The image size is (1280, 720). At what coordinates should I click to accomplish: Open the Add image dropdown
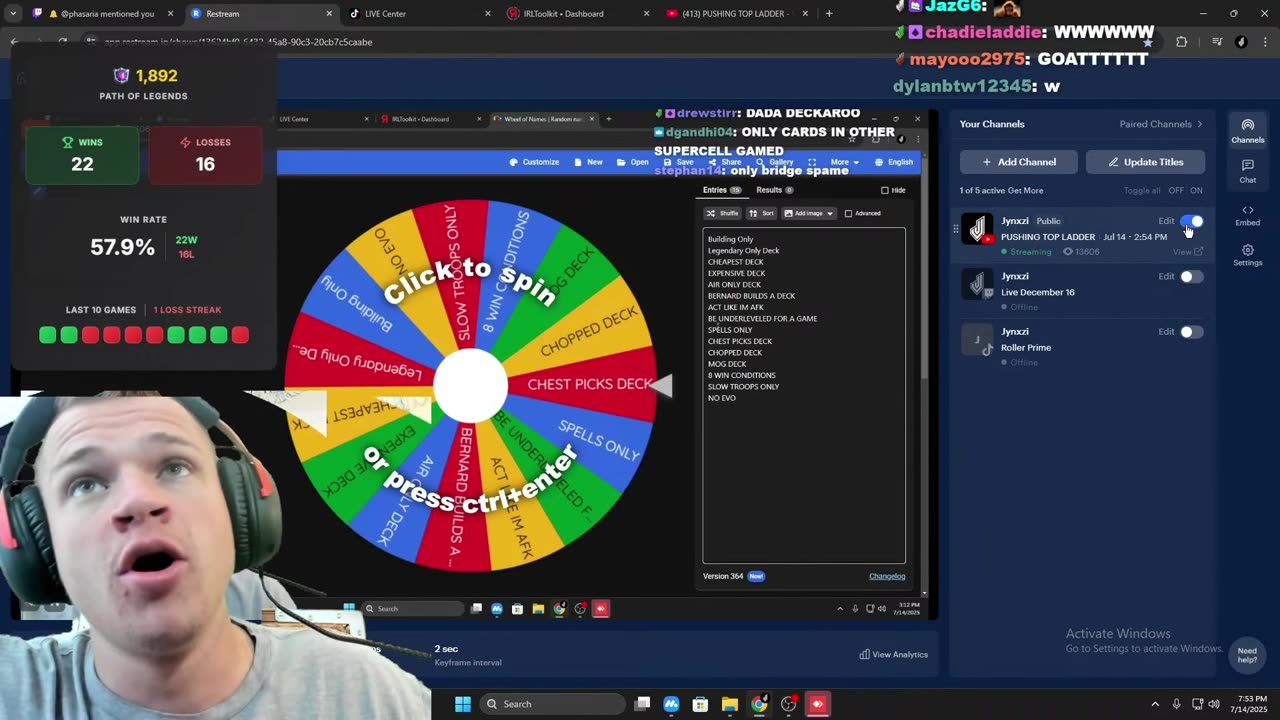[809, 213]
